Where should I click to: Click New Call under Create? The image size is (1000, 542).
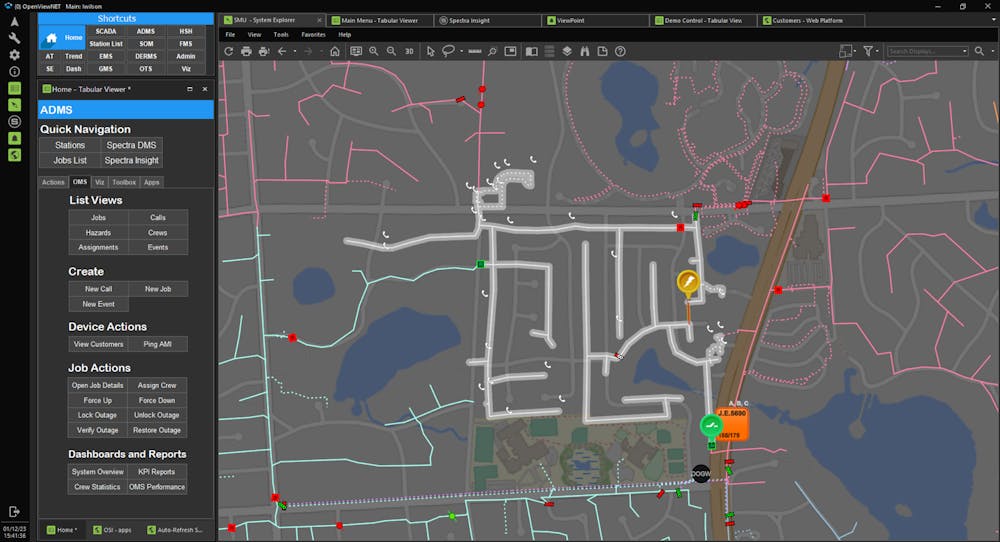coord(98,289)
